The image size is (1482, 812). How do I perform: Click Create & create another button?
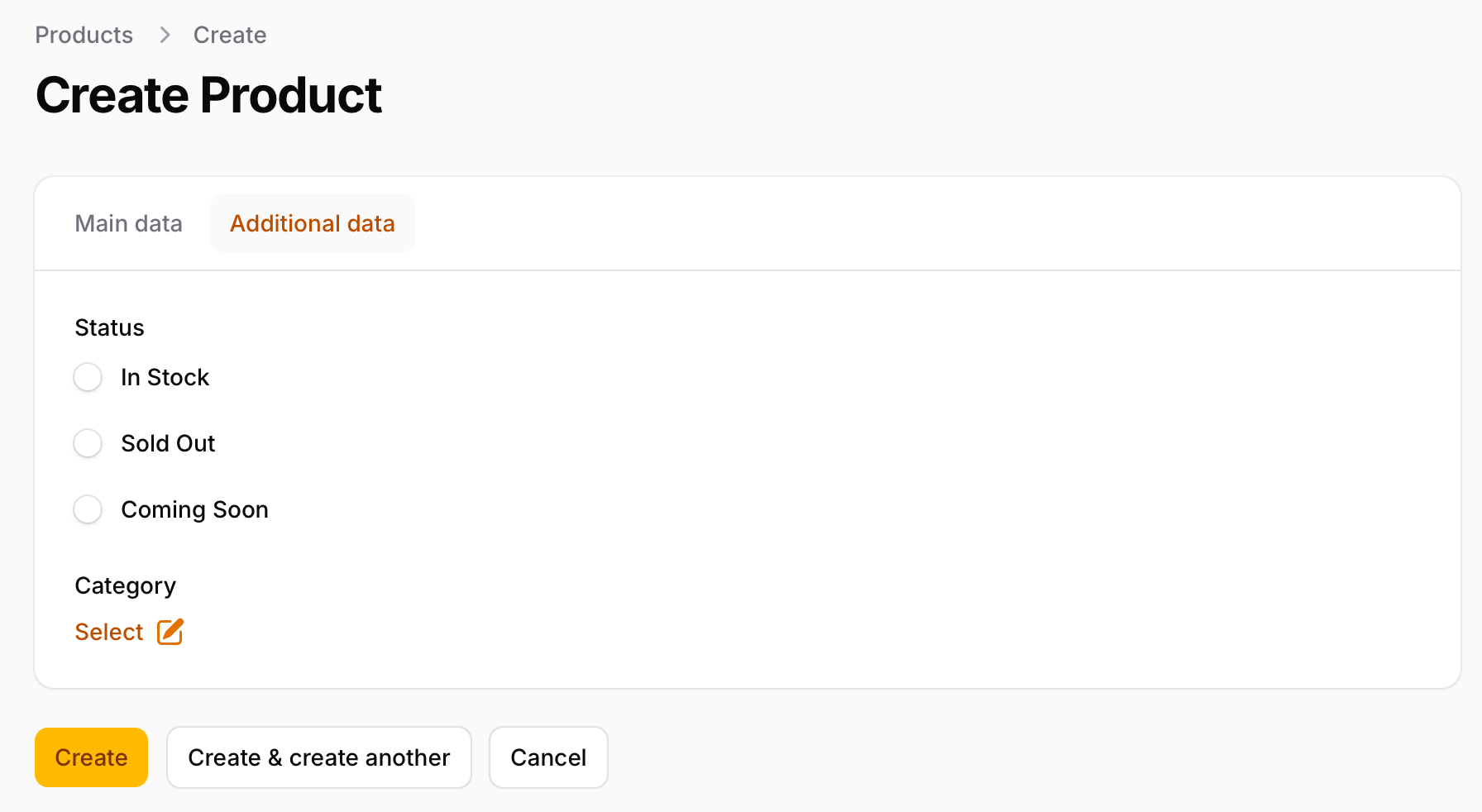coord(319,757)
